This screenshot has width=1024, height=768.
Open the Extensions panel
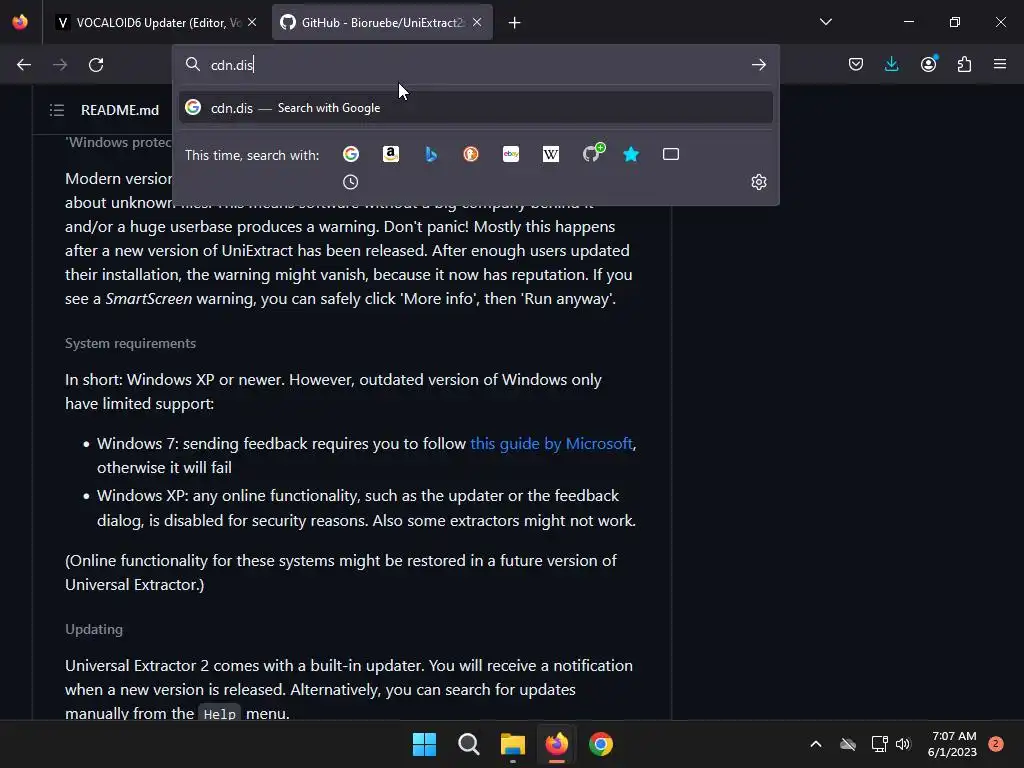964,65
